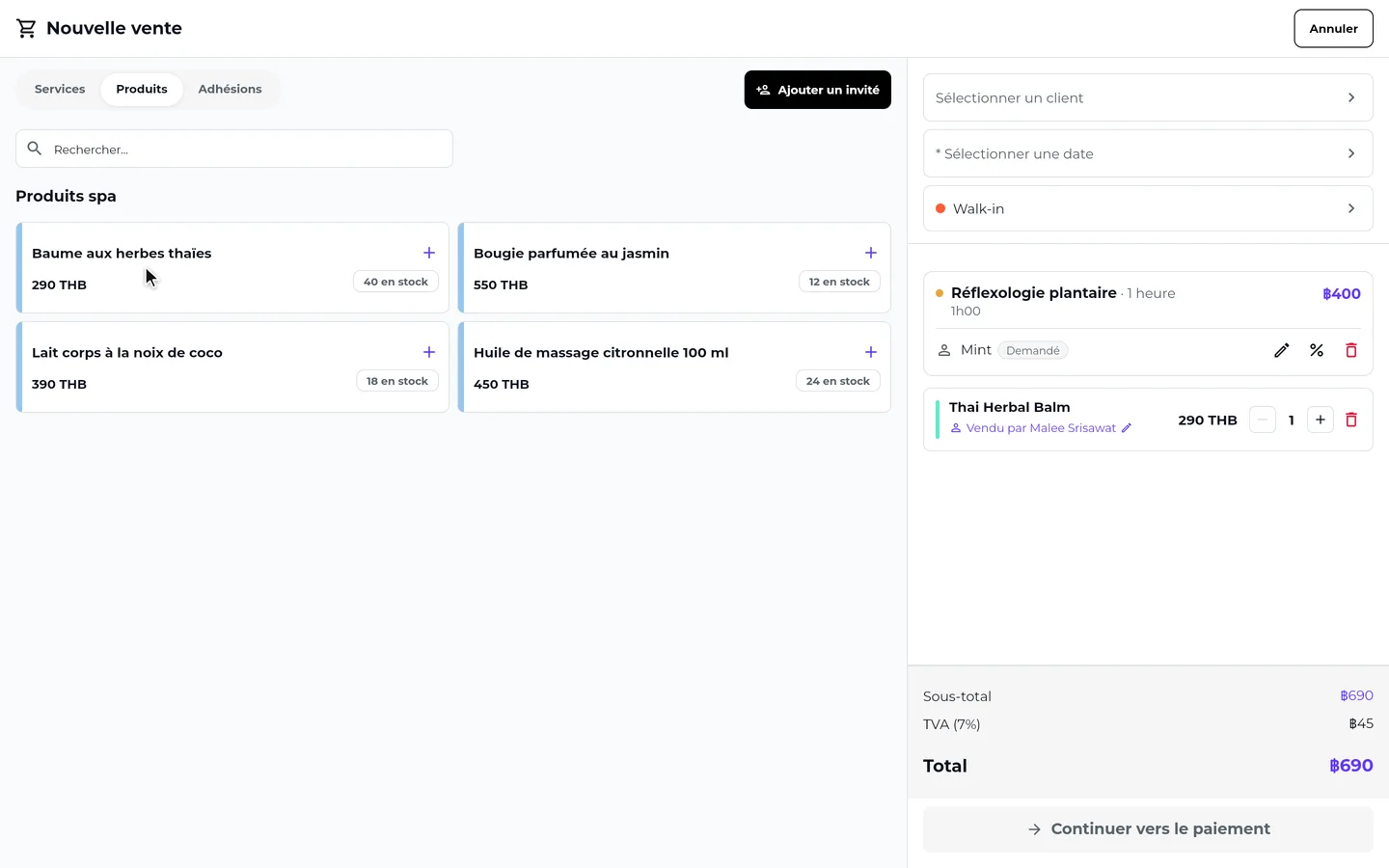
Task: Decrease Thai Herbal Balm quantity
Action: pos(1263,420)
